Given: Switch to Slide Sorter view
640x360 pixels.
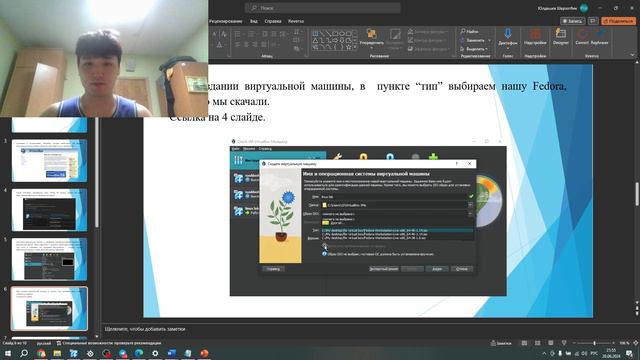Looking at the screenshot, I should [x=538, y=343].
